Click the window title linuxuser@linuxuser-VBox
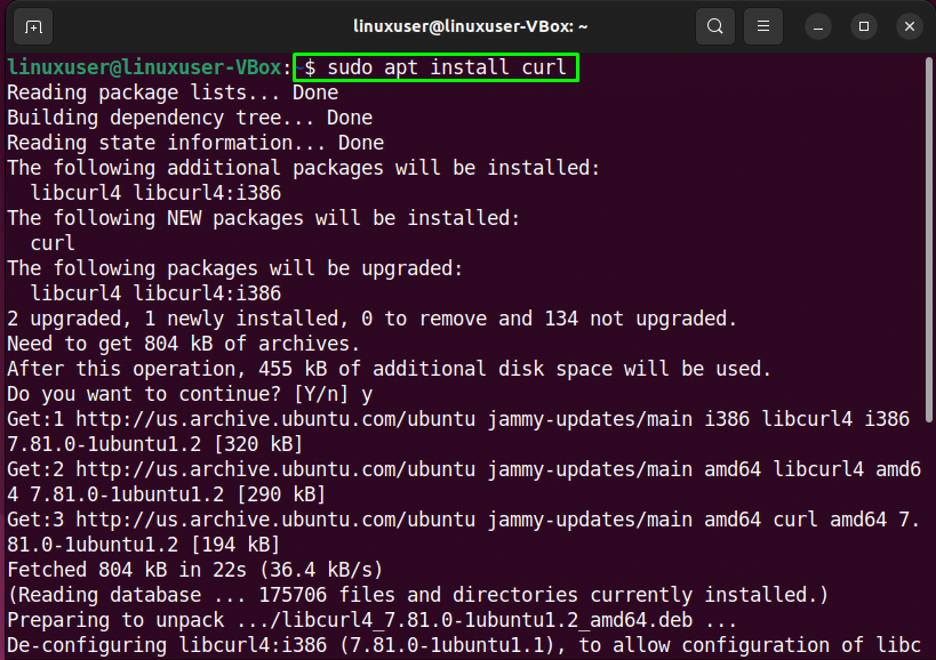Screen dimensions: 936x660 (x=470, y=26)
